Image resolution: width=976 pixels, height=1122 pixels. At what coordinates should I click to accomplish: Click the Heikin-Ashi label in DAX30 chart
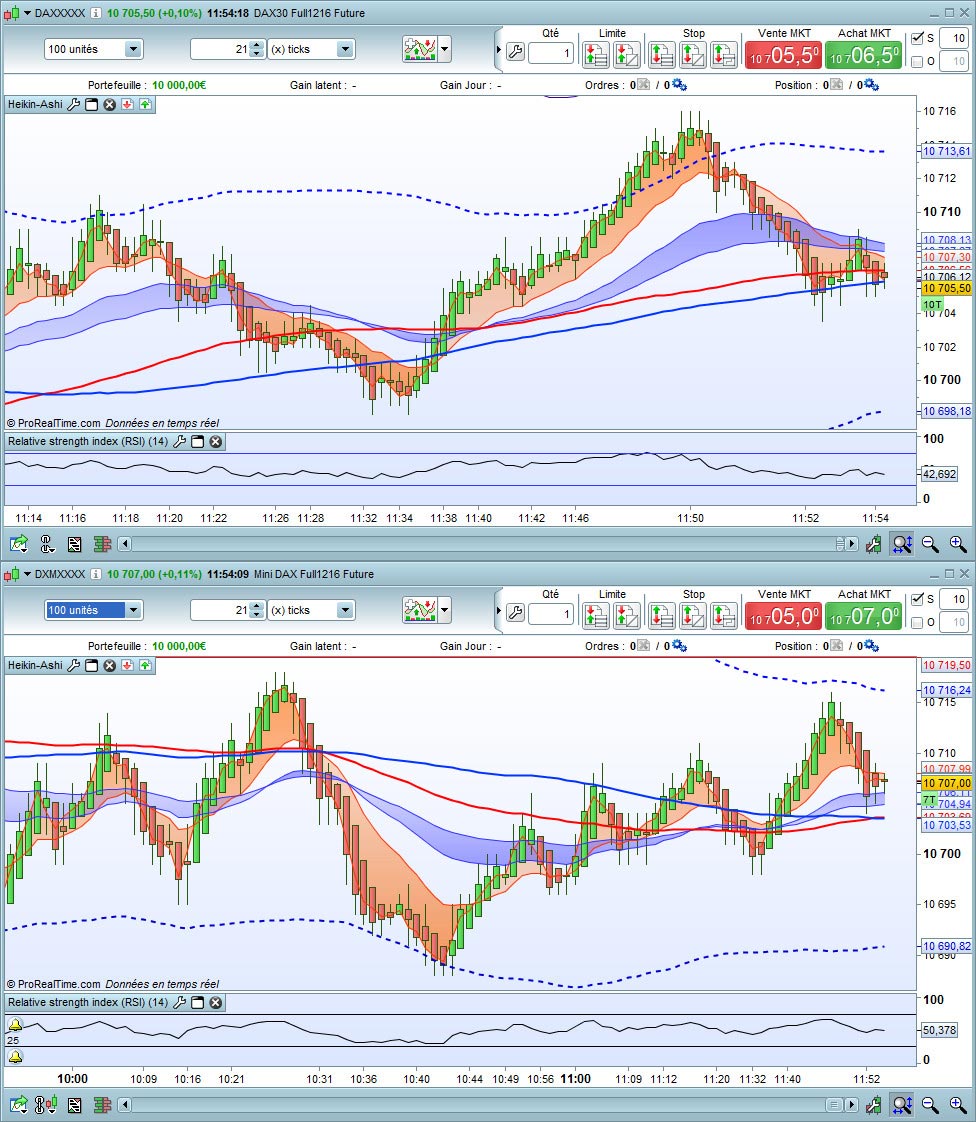point(35,104)
